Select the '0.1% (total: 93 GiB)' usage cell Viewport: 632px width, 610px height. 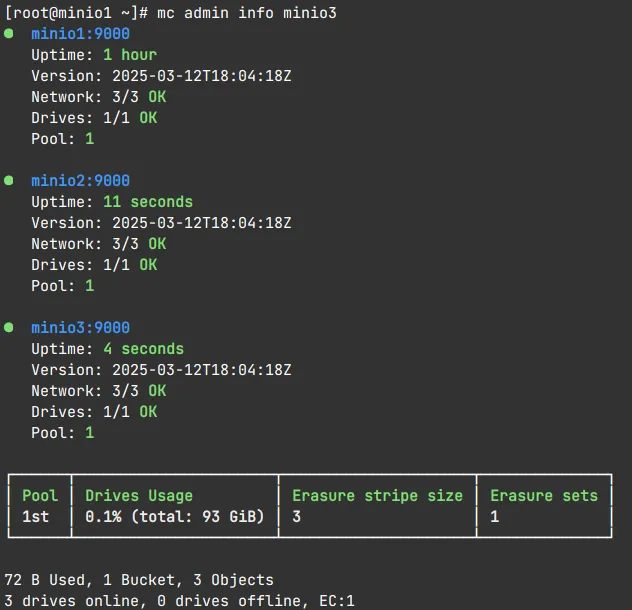tap(175, 516)
